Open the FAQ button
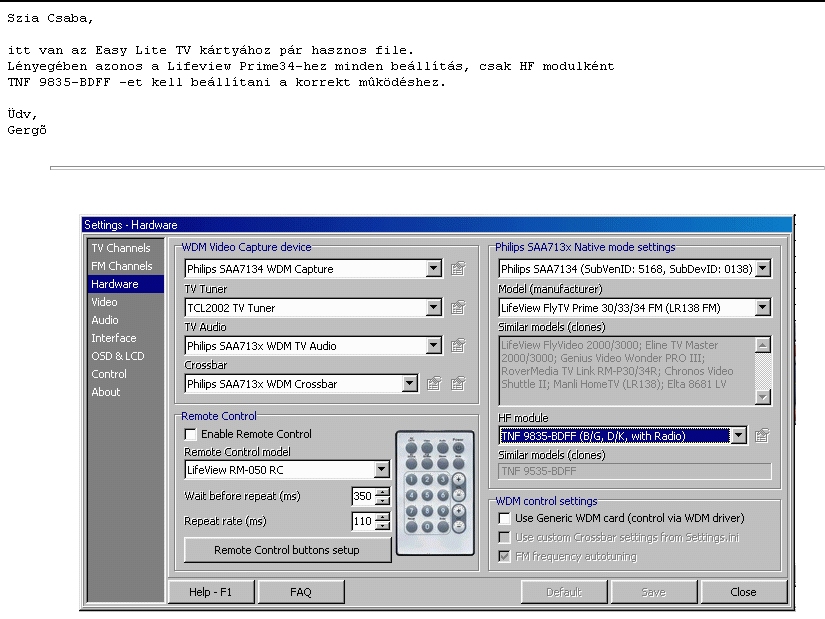The width and height of the screenshot is (825, 619). (301, 592)
